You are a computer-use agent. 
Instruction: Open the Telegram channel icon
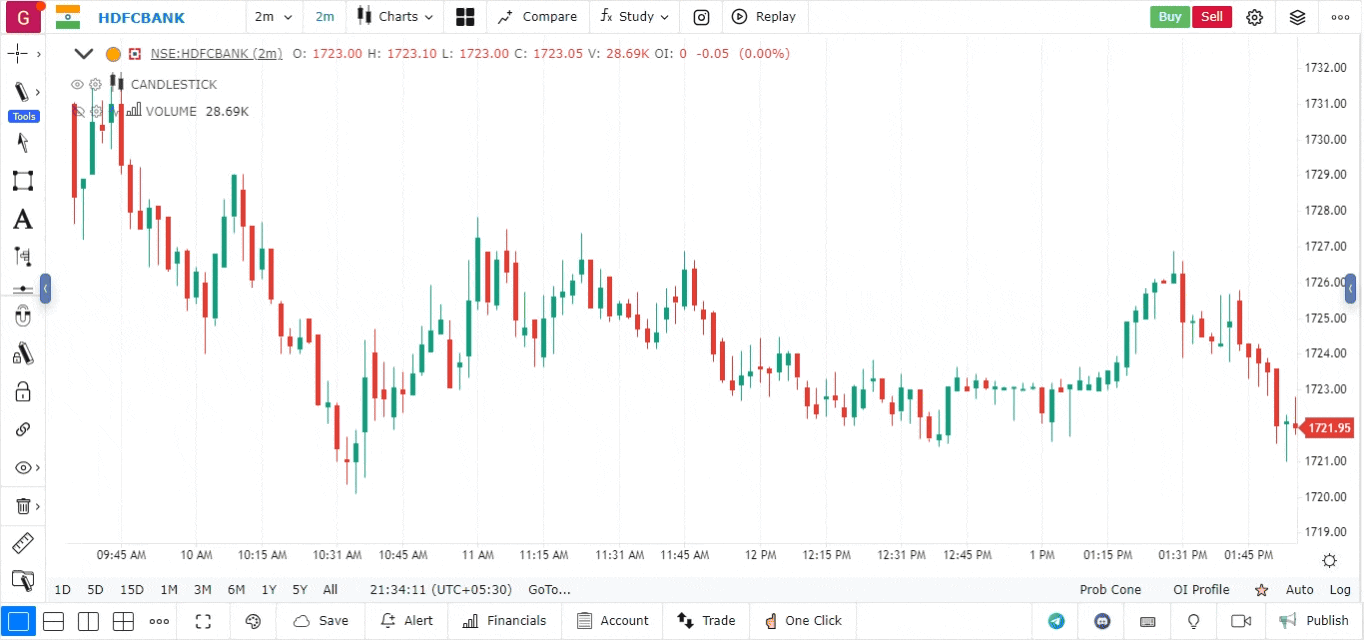[x=1056, y=621]
